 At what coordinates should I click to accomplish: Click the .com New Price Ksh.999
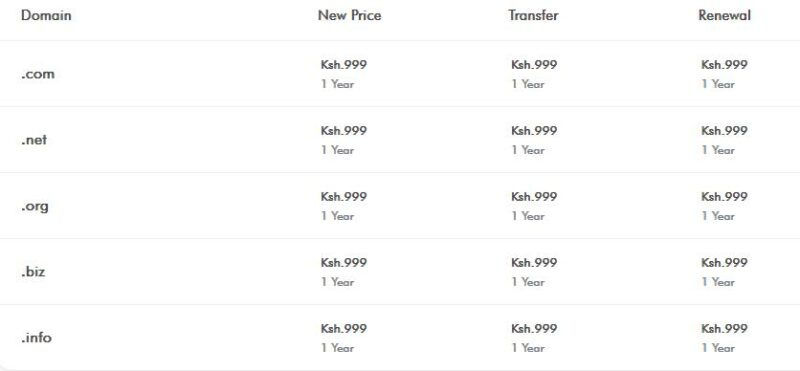pos(344,65)
